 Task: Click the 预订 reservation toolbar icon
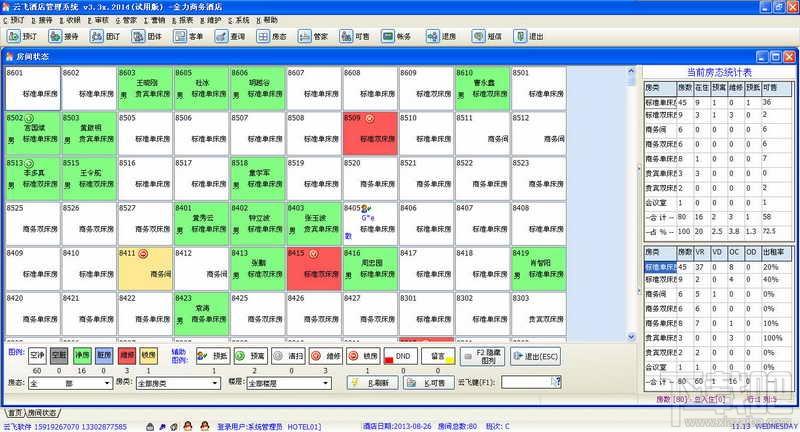click(x=22, y=36)
